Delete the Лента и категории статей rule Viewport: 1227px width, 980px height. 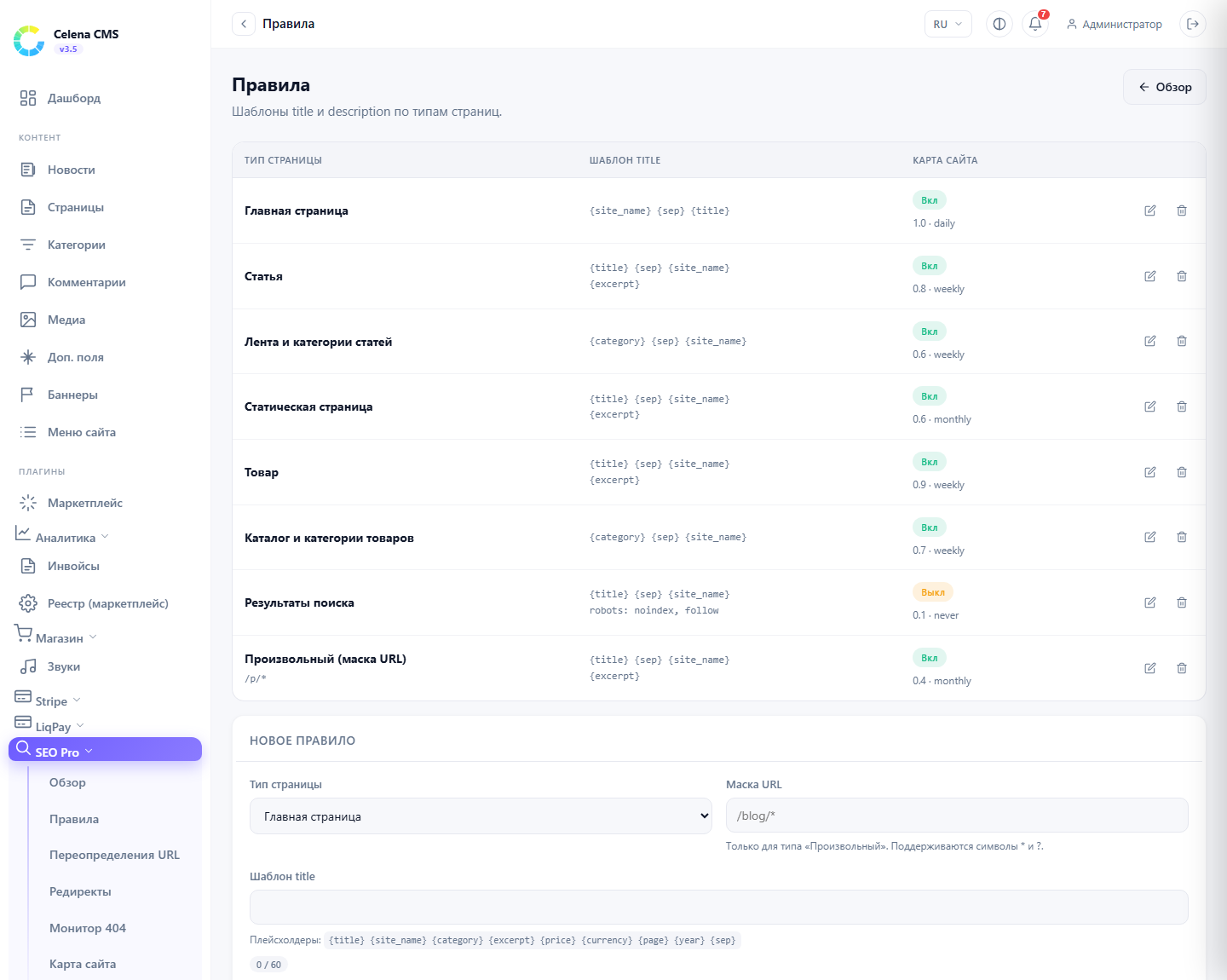tap(1182, 341)
